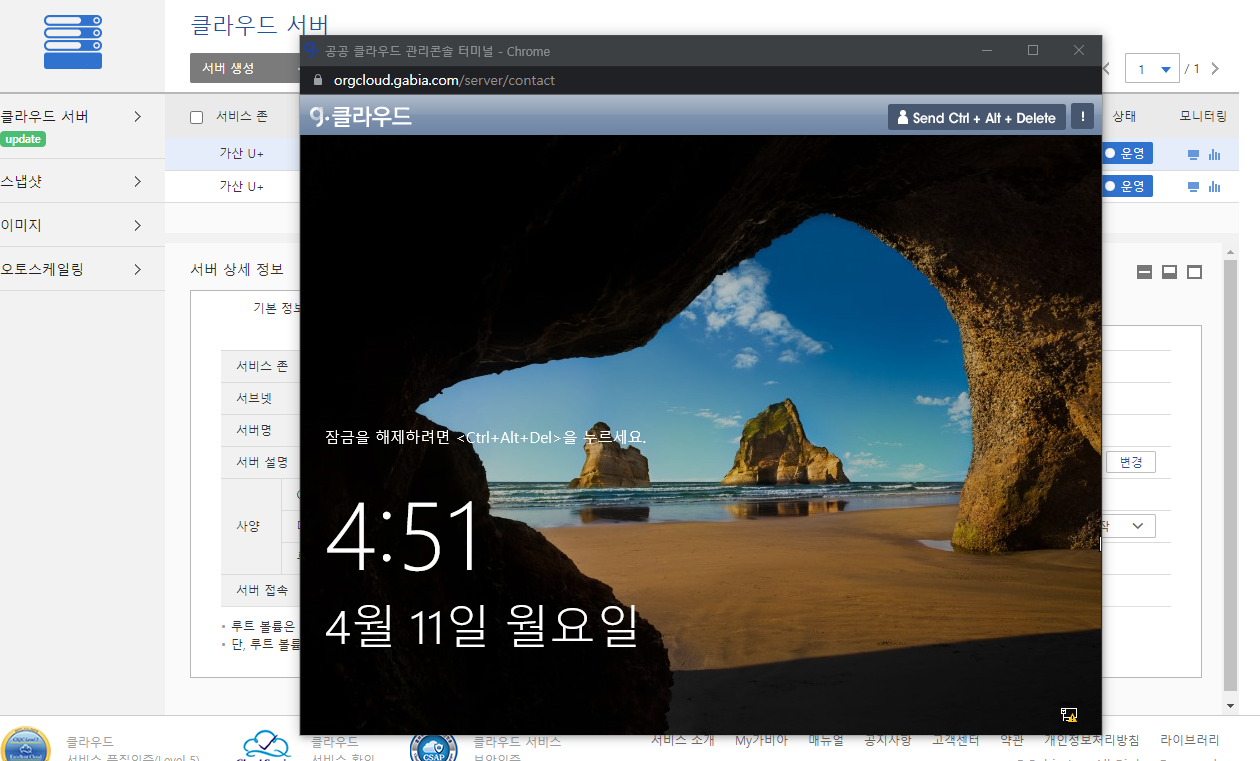
Task: Click the 서버 상세 정보 section heading
Action: pos(237,269)
